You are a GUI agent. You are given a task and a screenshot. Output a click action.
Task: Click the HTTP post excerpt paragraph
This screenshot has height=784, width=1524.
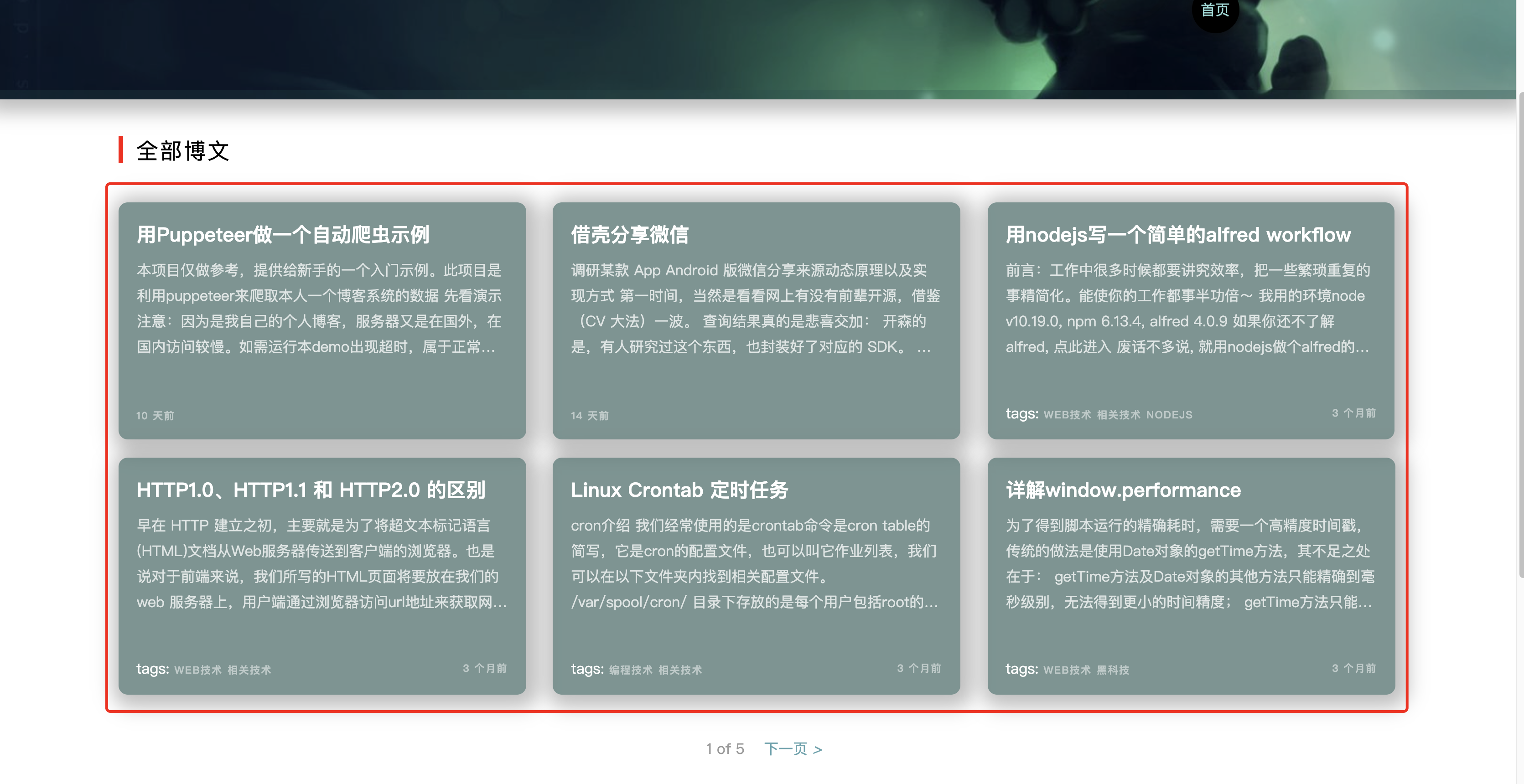coord(322,563)
